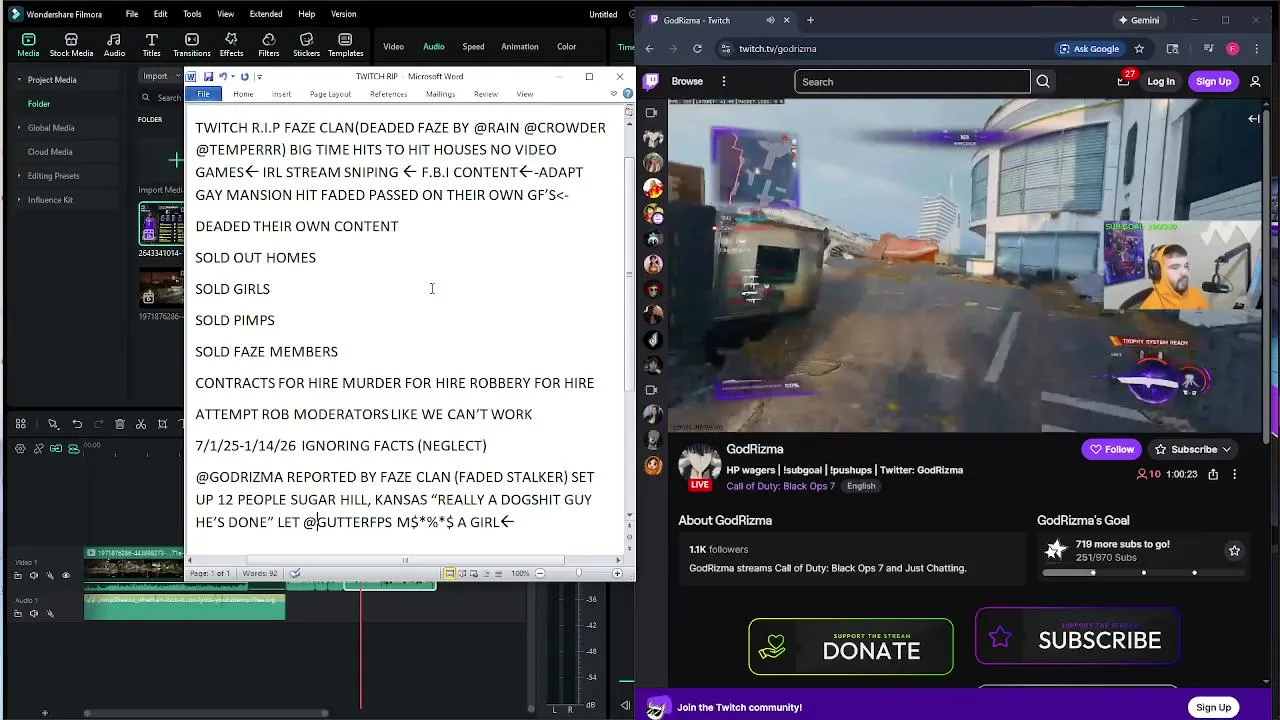
Task: Click the Twitch logo home icon
Action: click(651, 81)
